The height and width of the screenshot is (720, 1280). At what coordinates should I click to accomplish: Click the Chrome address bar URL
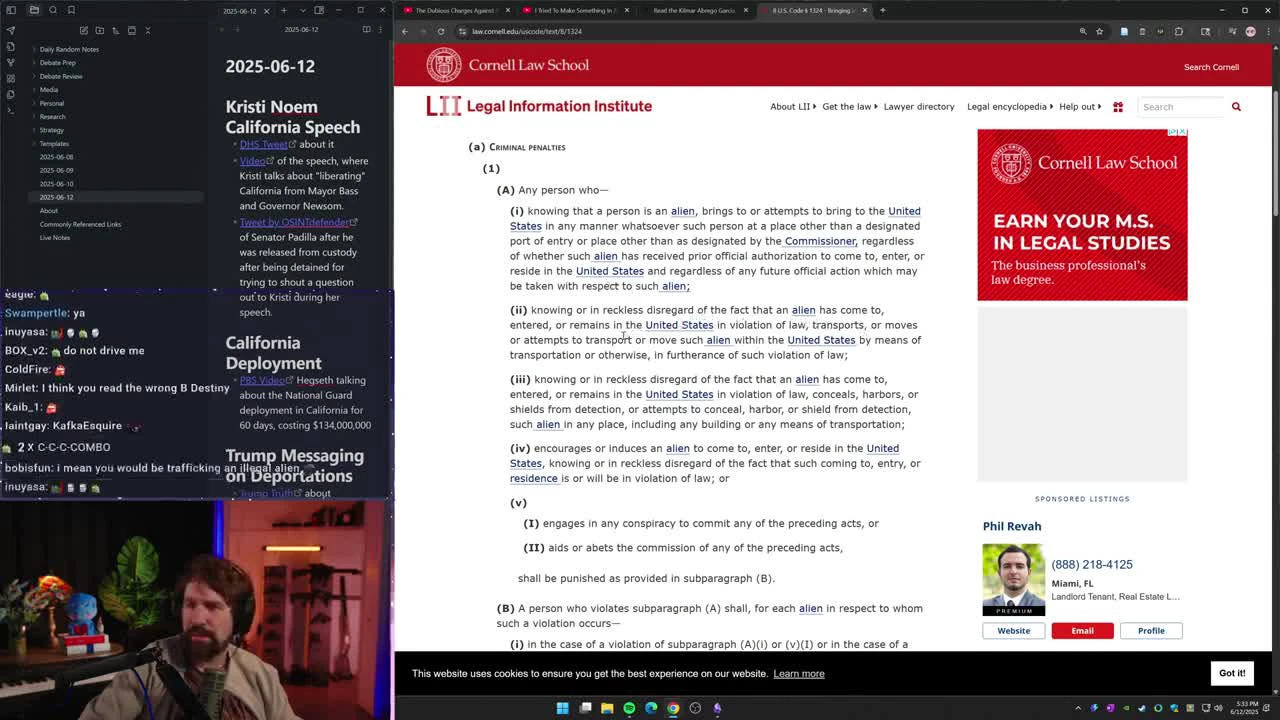click(527, 31)
